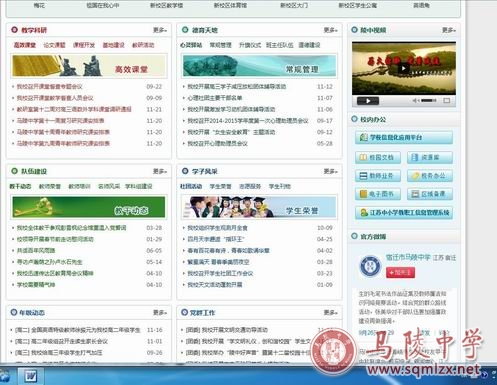
Task: Open the 区域备课 shortcut button
Action: (x=430, y=194)
